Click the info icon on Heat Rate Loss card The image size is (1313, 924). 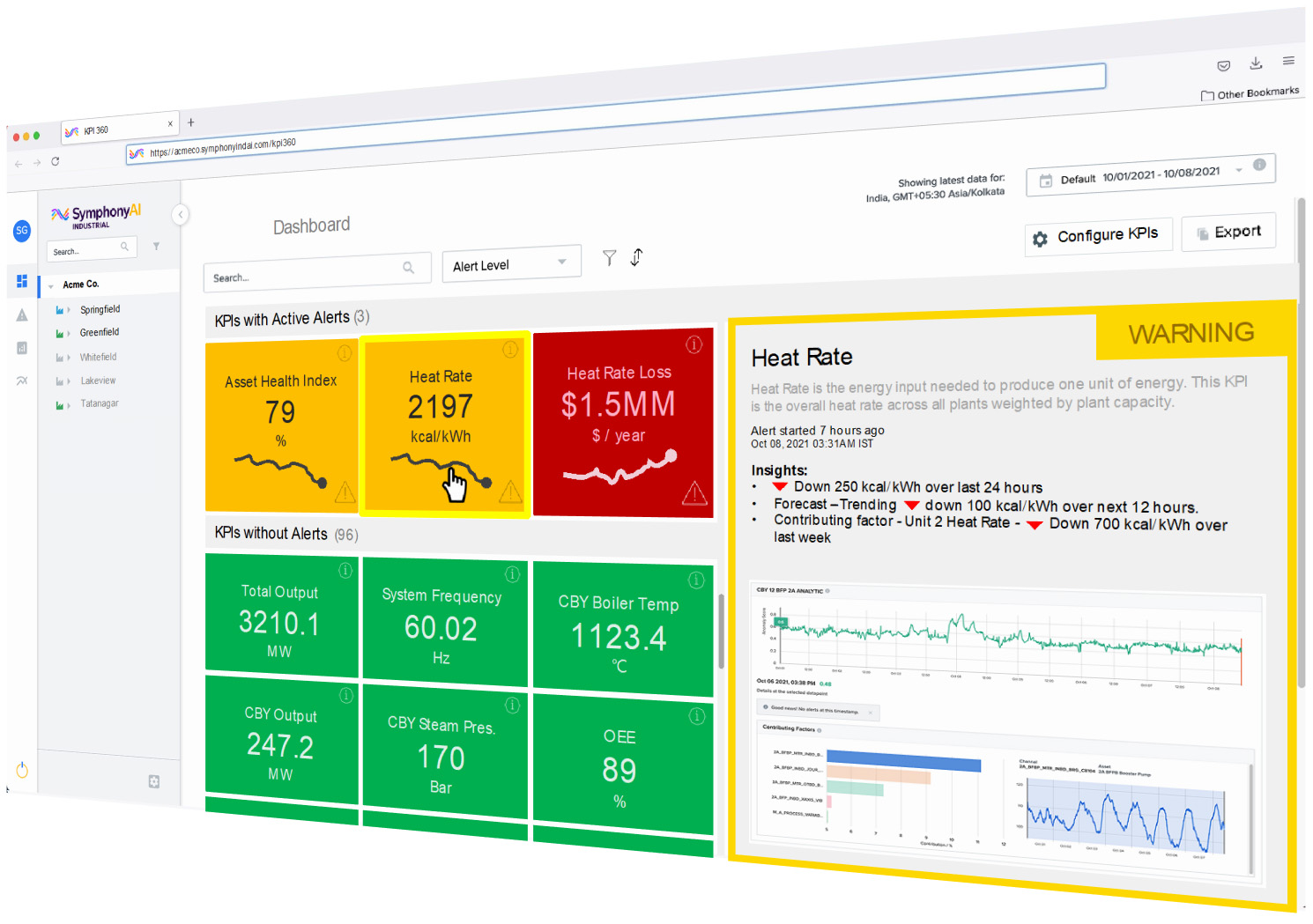(x=694, y=344)
